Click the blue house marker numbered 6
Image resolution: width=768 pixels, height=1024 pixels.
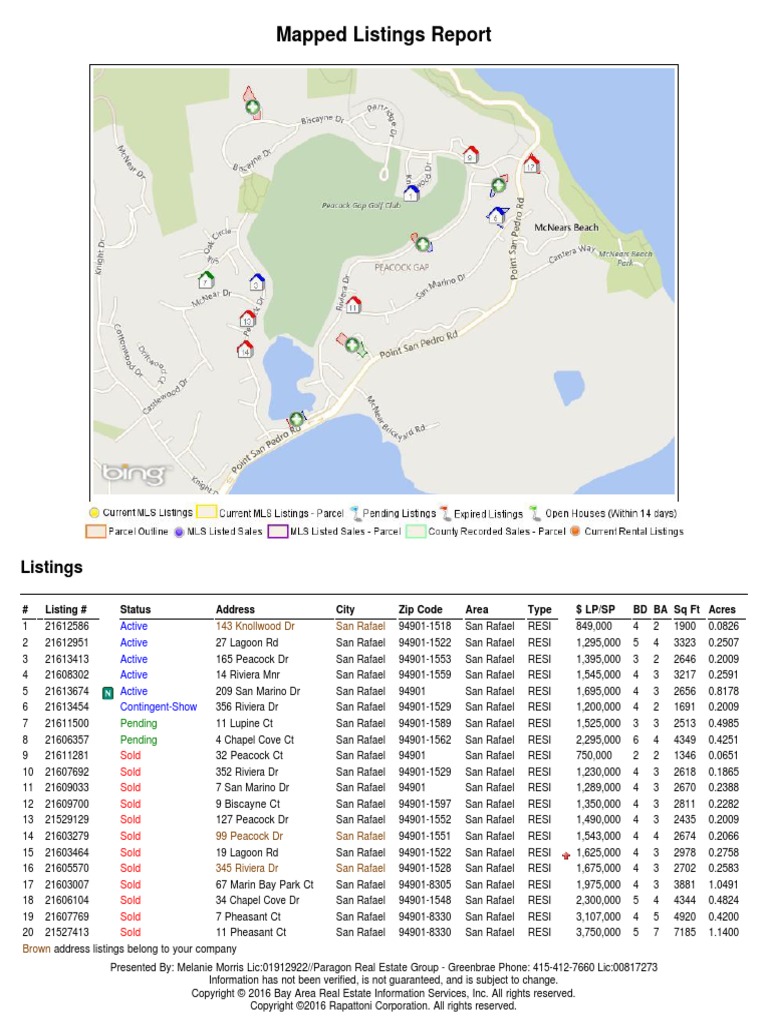496,216
